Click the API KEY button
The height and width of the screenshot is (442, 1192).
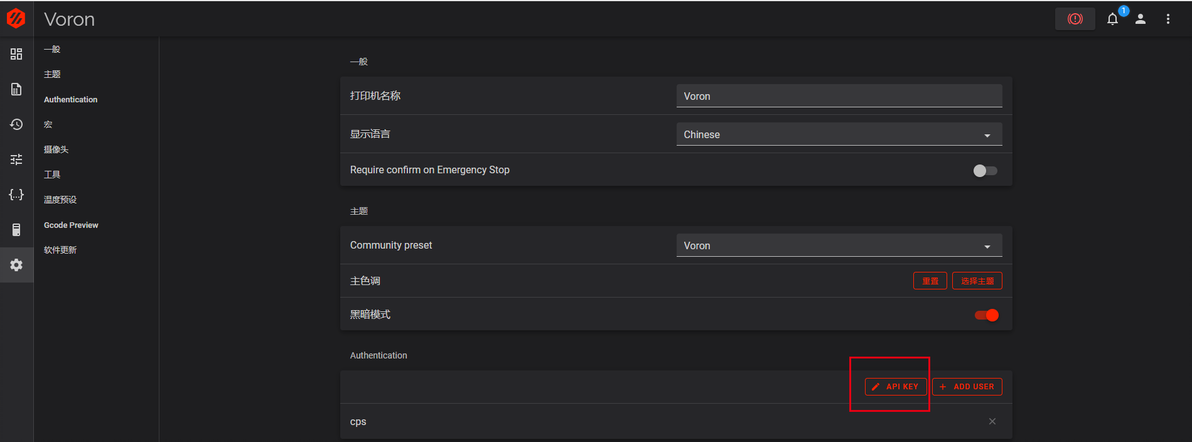pyautogui.click(x=896, y=386)
